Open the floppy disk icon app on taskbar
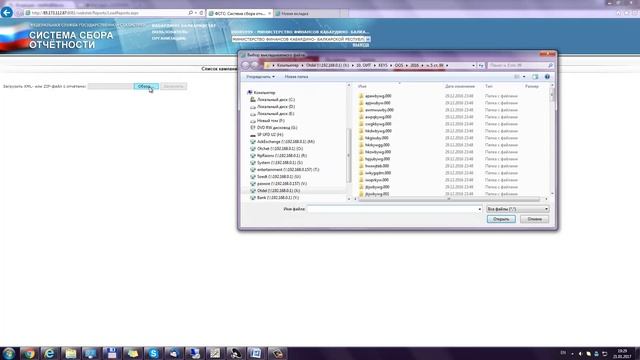 pyautogui.click(x=112, y=353)
